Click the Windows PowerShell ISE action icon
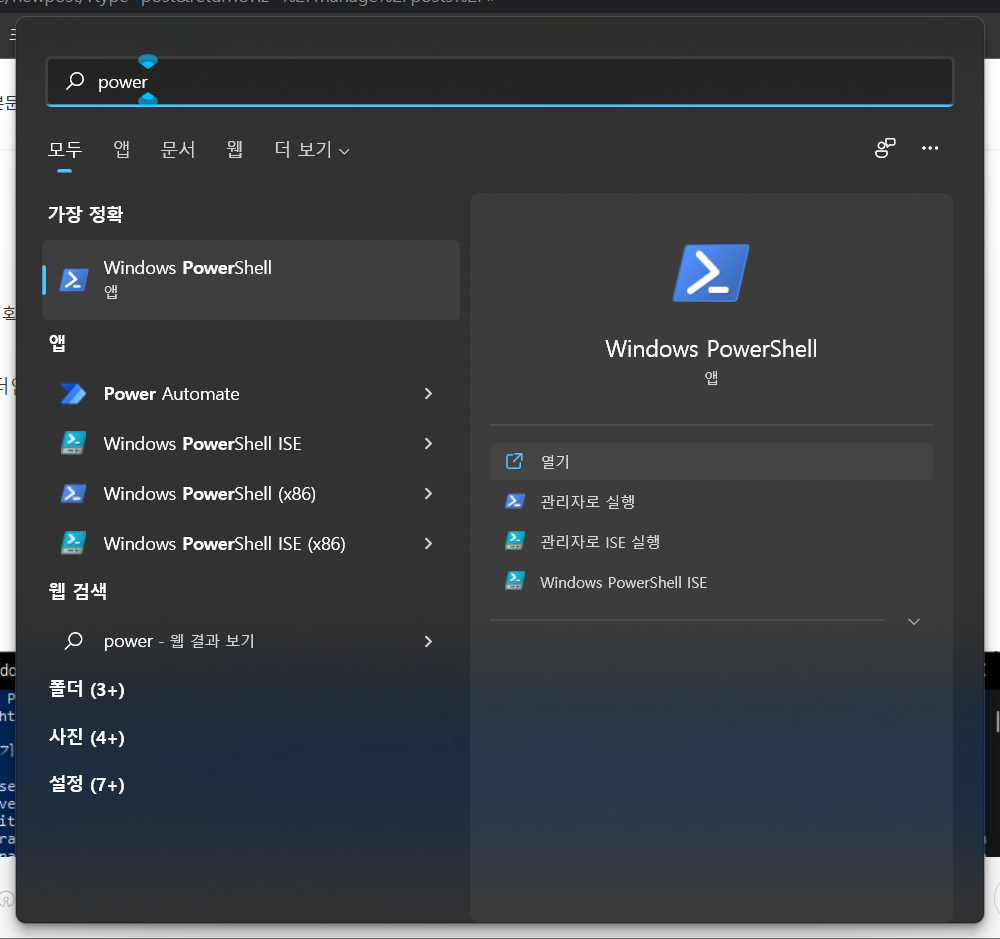Viewport: 1000px width, 939px height. (x=515, y=580)
